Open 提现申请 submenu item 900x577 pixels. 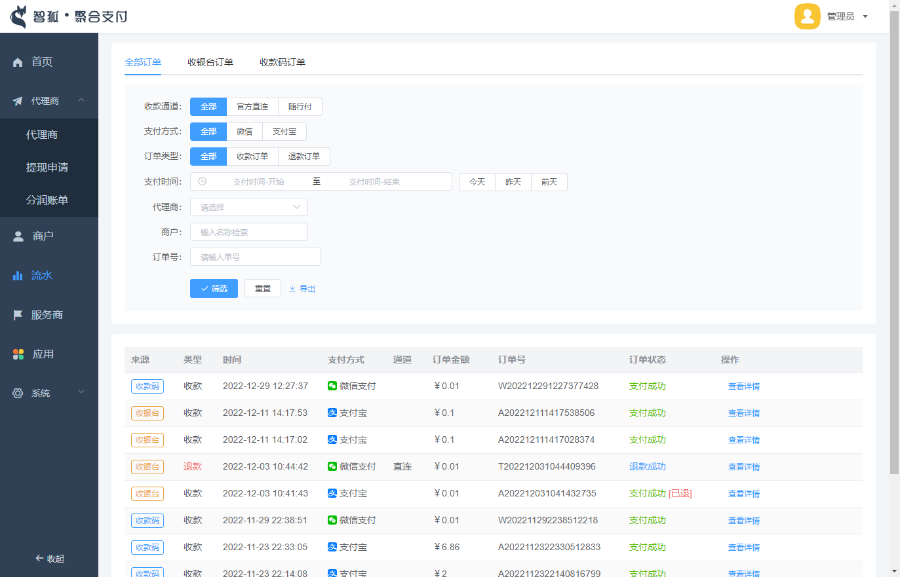pos(49,168)
